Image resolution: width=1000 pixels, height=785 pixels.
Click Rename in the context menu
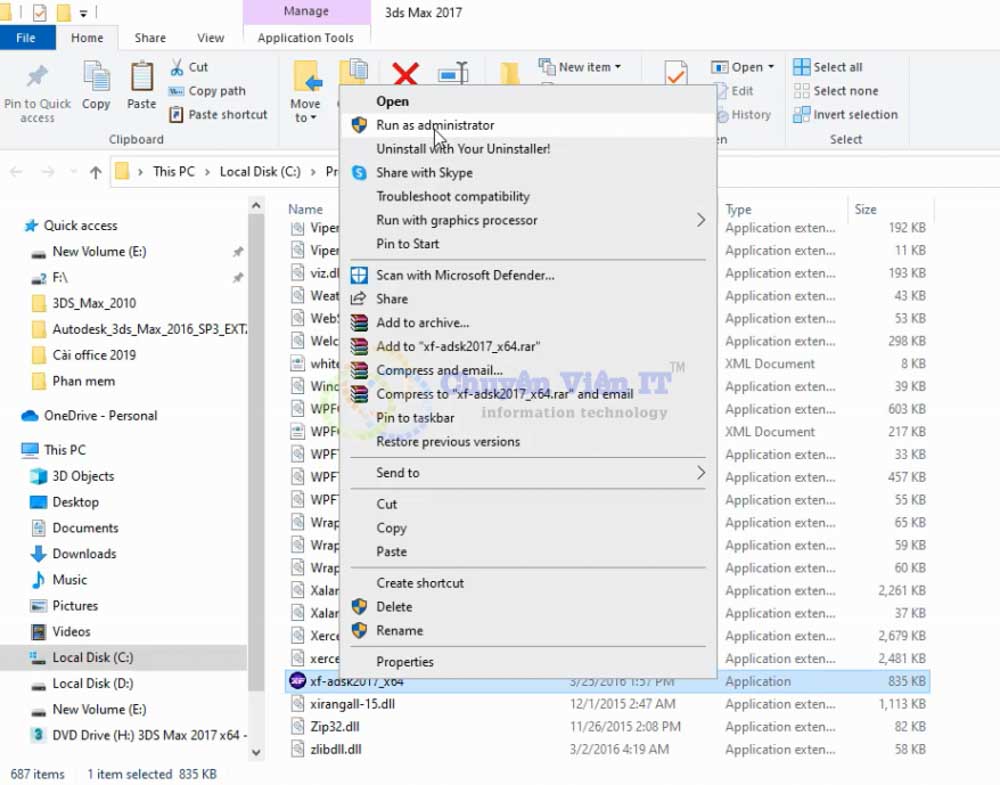[x=527, y=631]
